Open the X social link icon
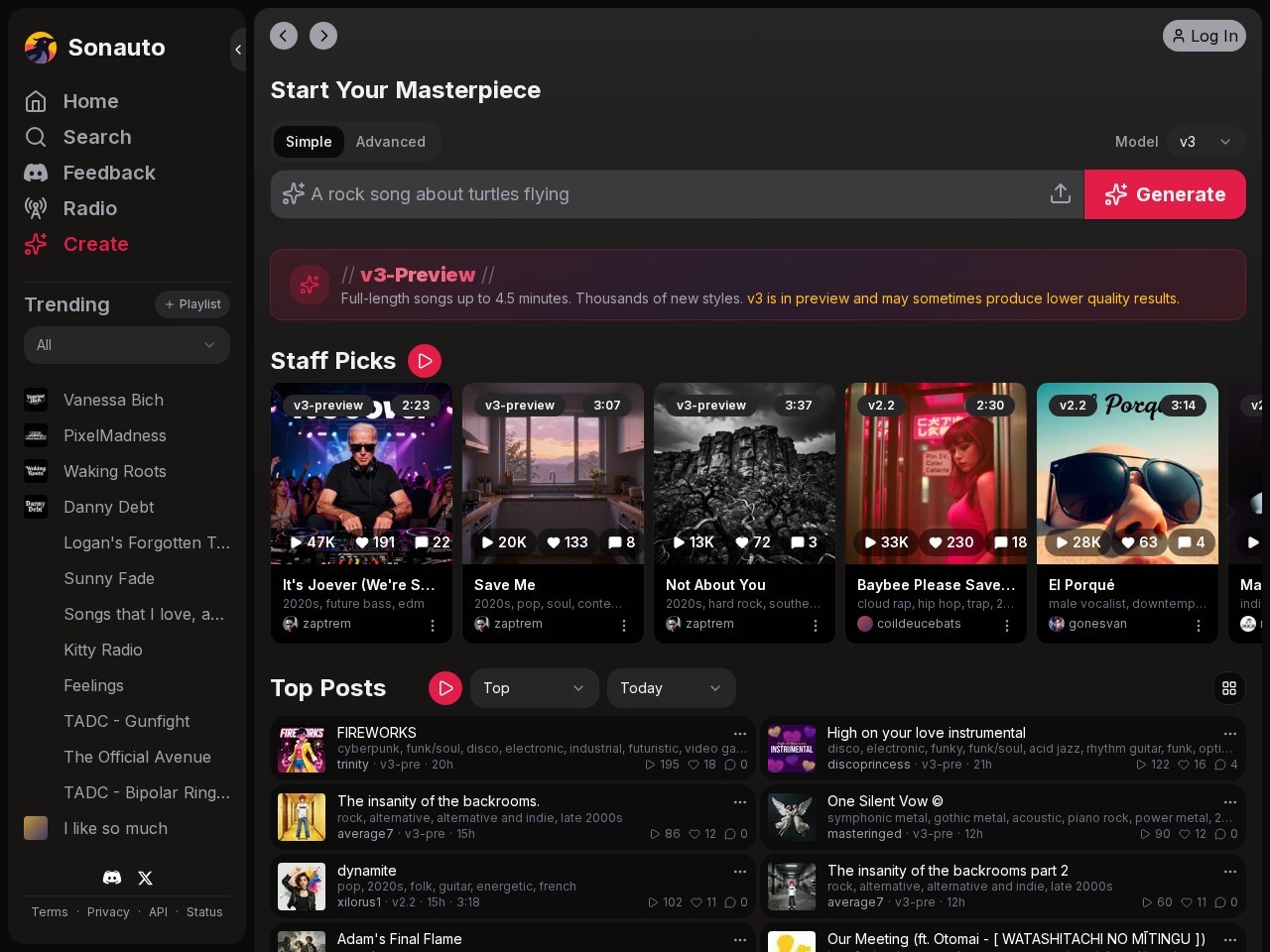The width and height of the screenshot is (1270, 952). (x=146, y=878)
